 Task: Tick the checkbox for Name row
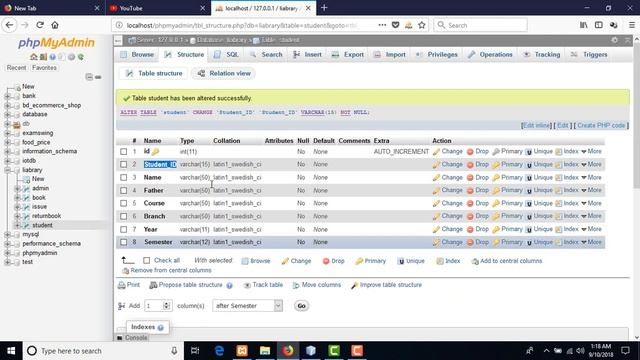(124, 178)
